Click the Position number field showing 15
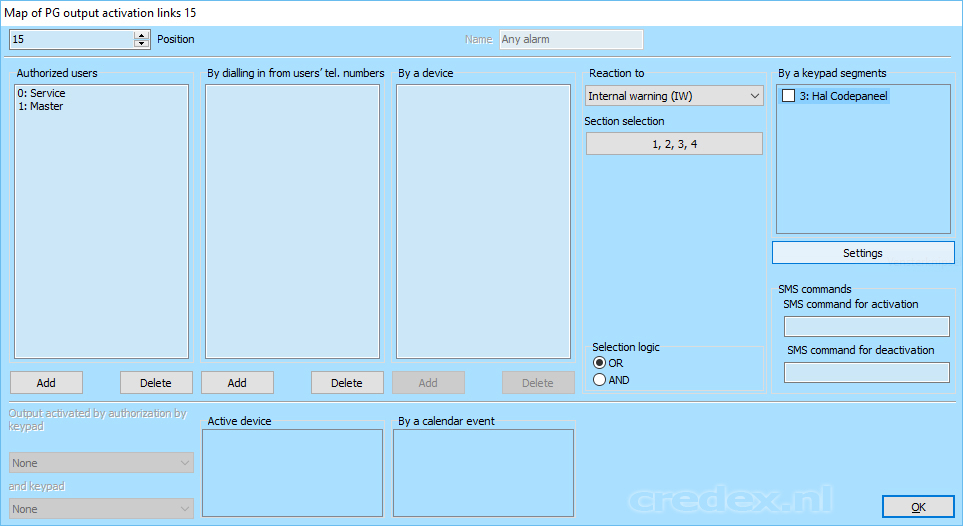The height and width of the screenshot is (526, 963). pos(72,39)
